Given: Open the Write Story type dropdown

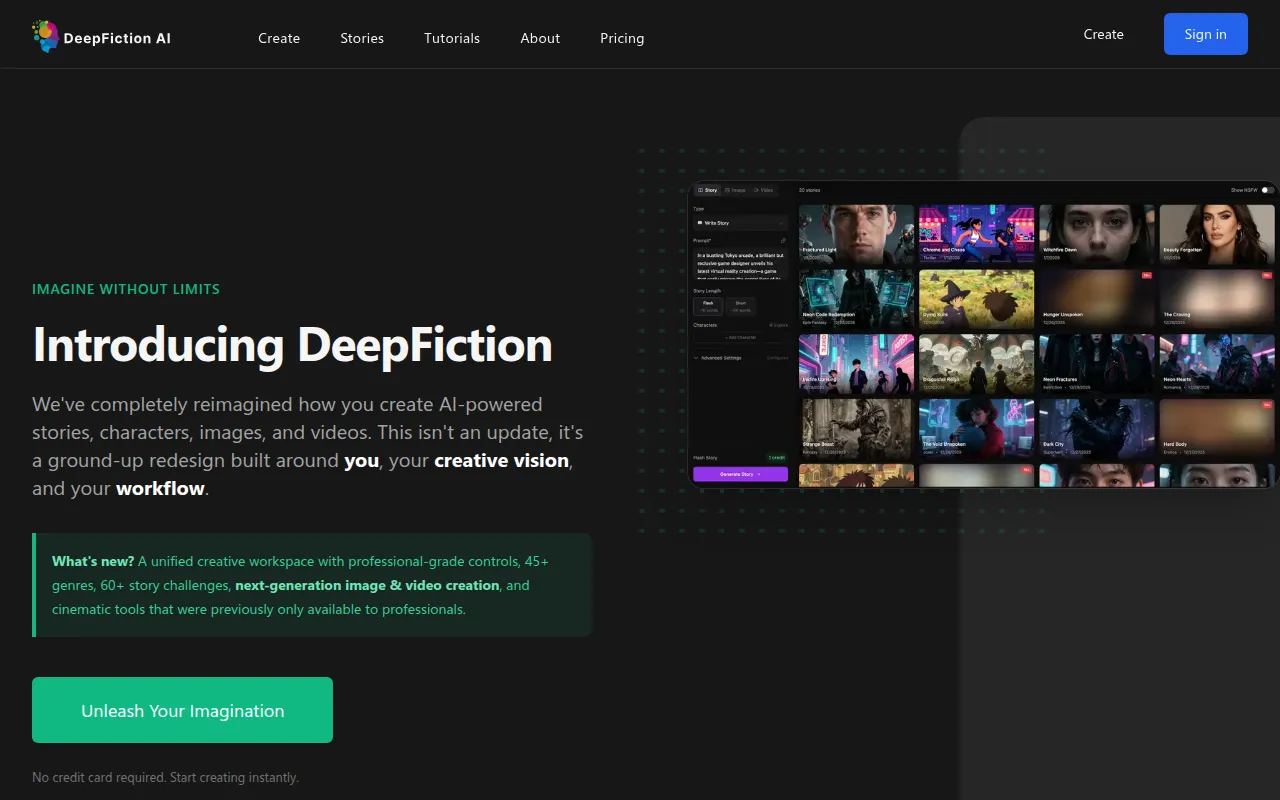Looking at the screenshot, I should pyautogui.click(x=740, y=223).
